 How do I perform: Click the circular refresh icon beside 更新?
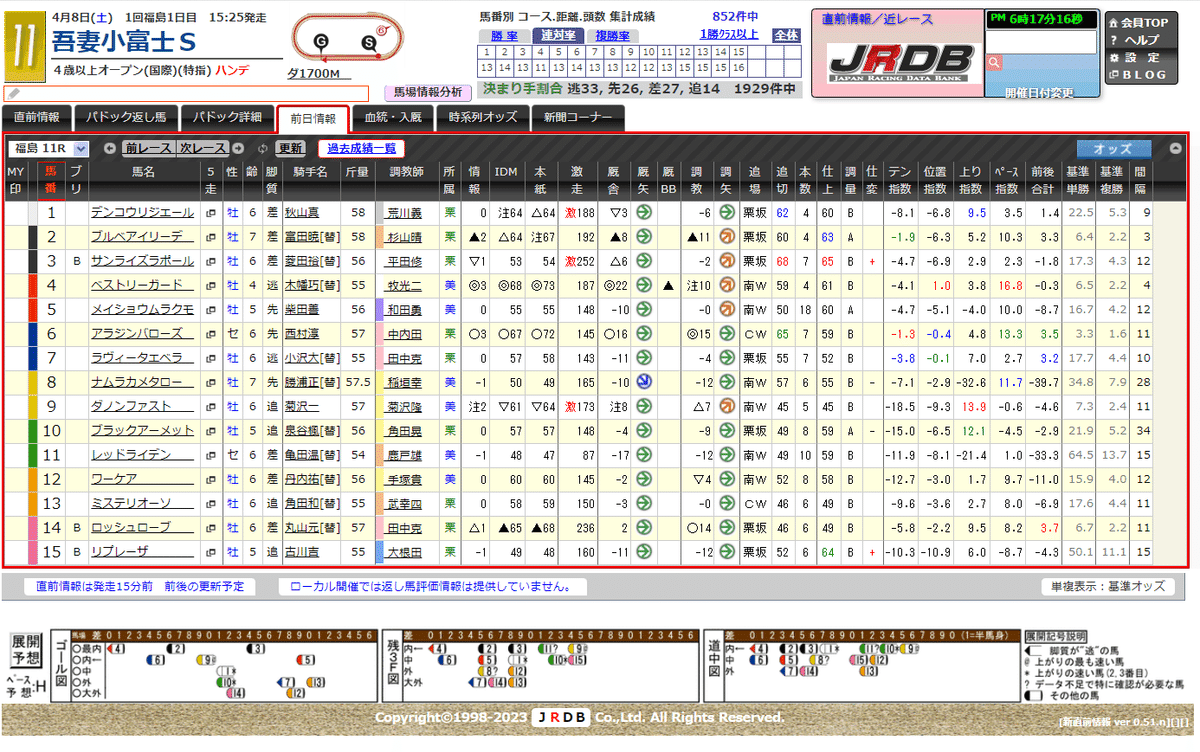click(262, 148)
